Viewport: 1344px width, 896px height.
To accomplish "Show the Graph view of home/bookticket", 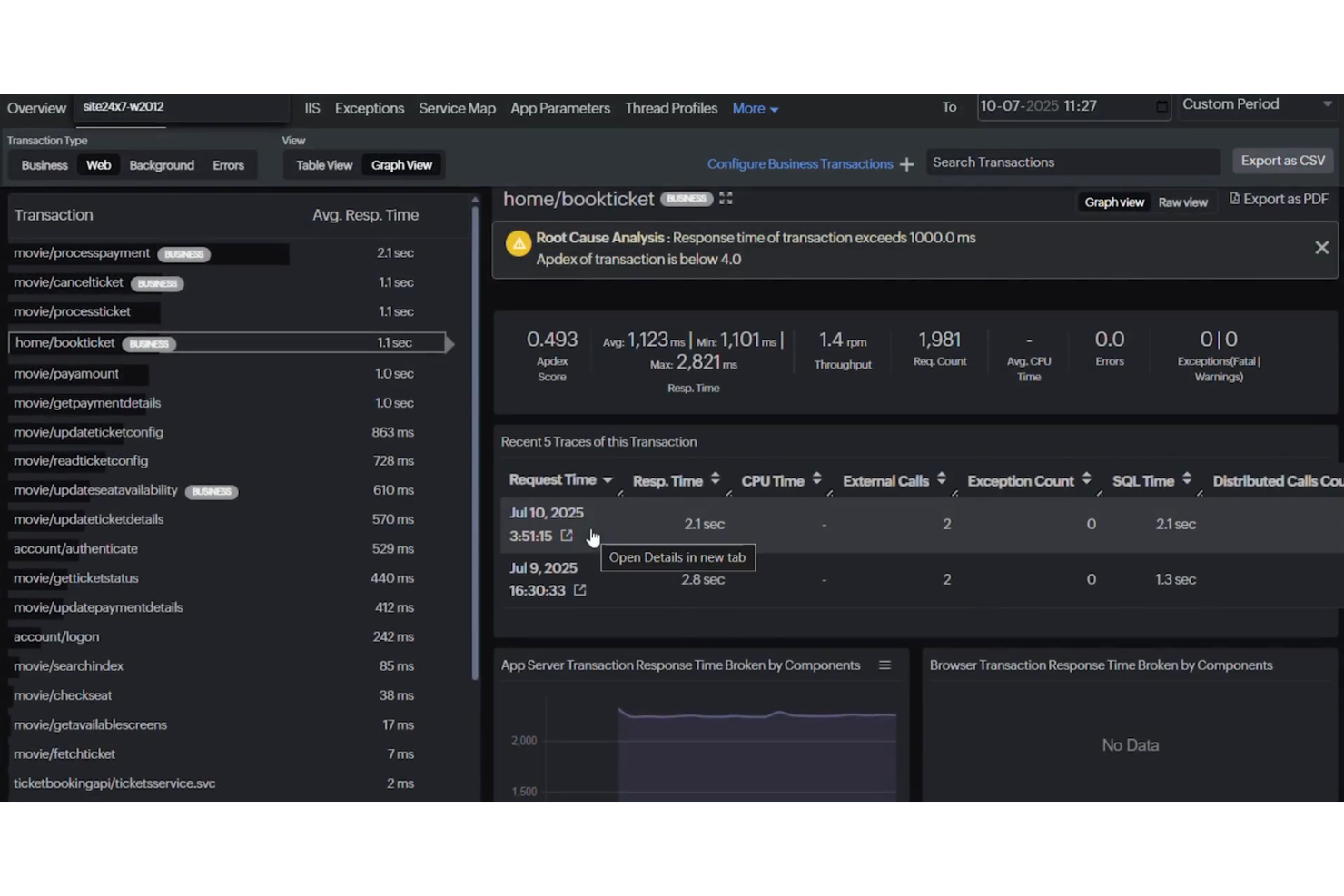I will click(1114, 202).
